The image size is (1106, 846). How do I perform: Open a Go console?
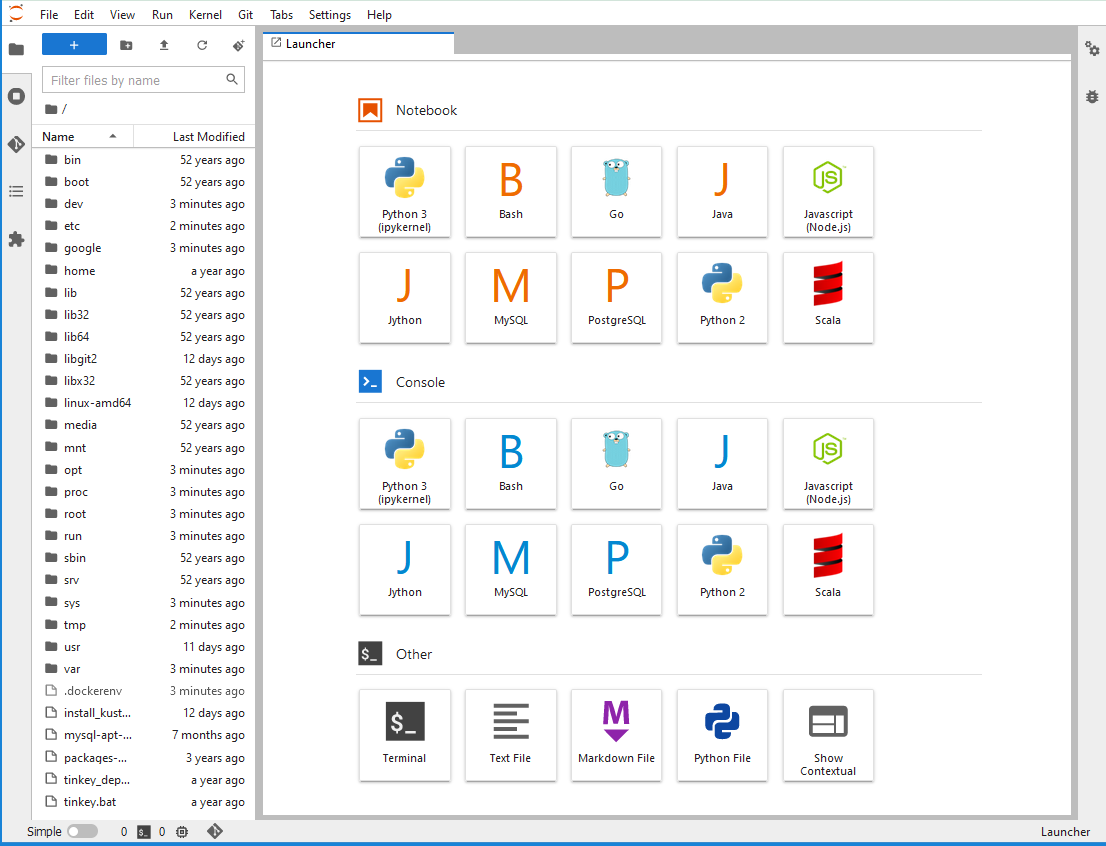[x=616, y=464]
